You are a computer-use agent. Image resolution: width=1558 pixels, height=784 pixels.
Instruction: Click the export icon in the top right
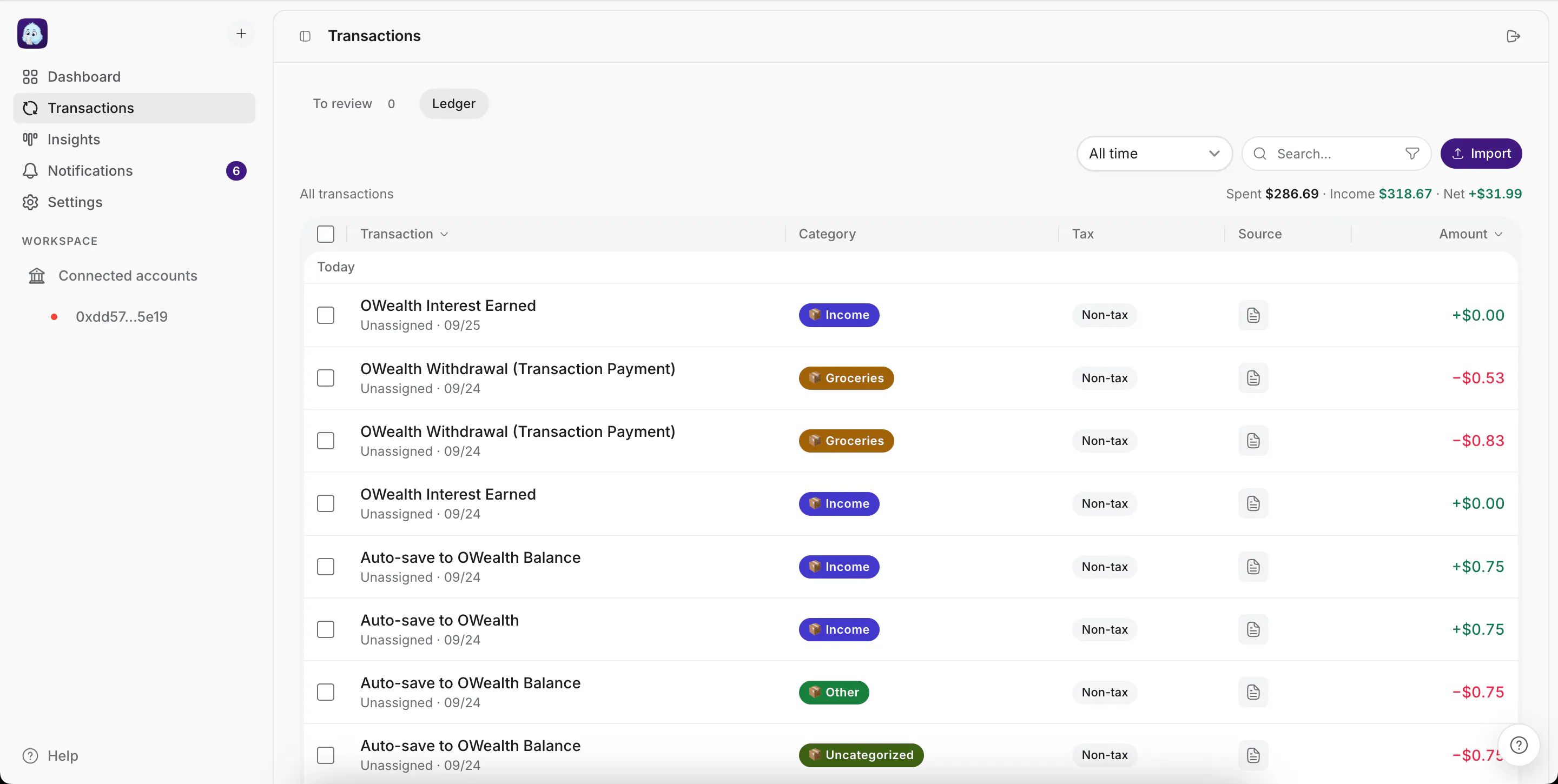tap(1513, 36)
